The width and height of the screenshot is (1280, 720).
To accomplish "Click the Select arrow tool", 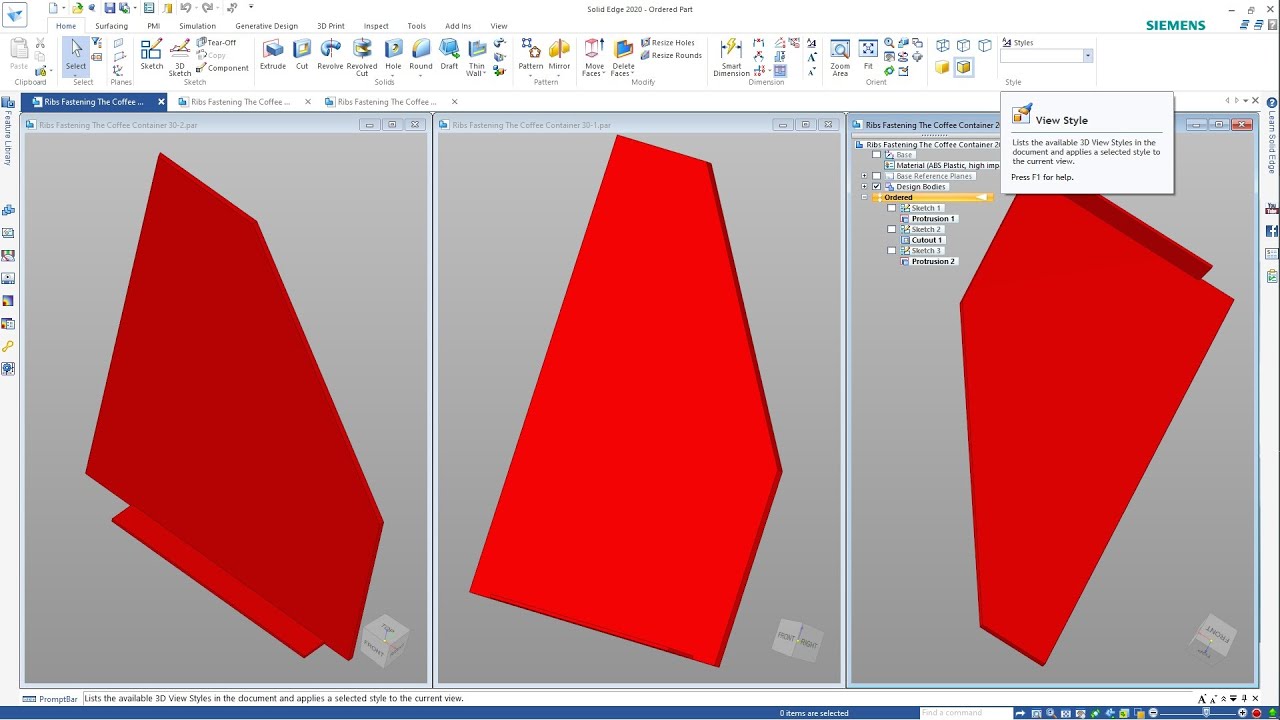I will click(76, 54).
